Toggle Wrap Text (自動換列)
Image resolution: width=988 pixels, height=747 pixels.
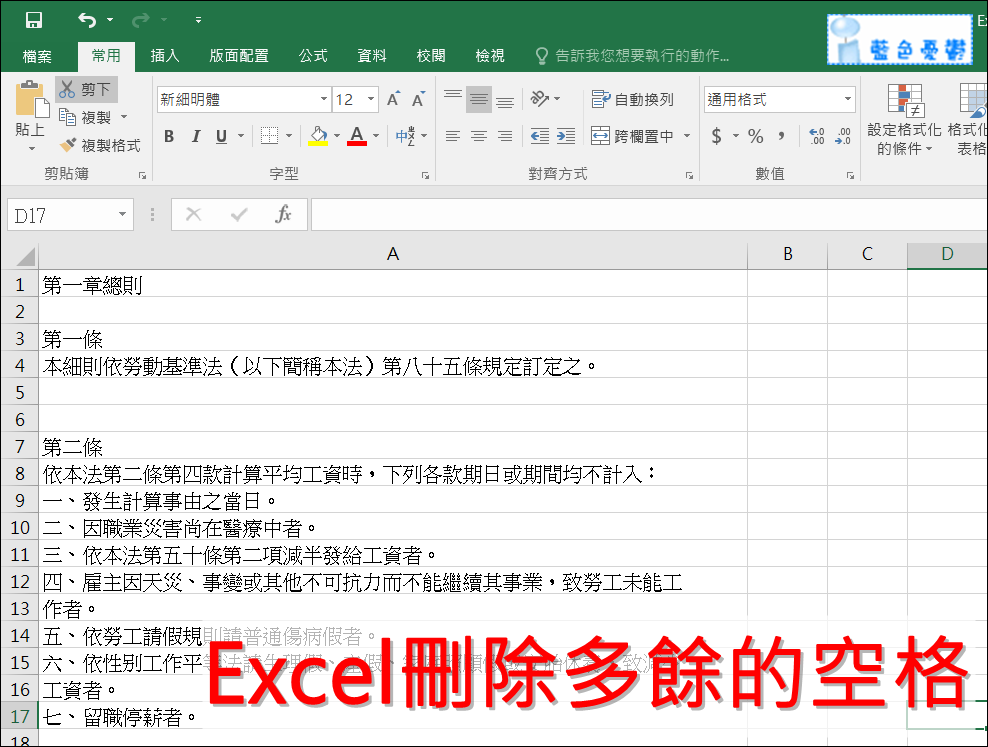633,100
